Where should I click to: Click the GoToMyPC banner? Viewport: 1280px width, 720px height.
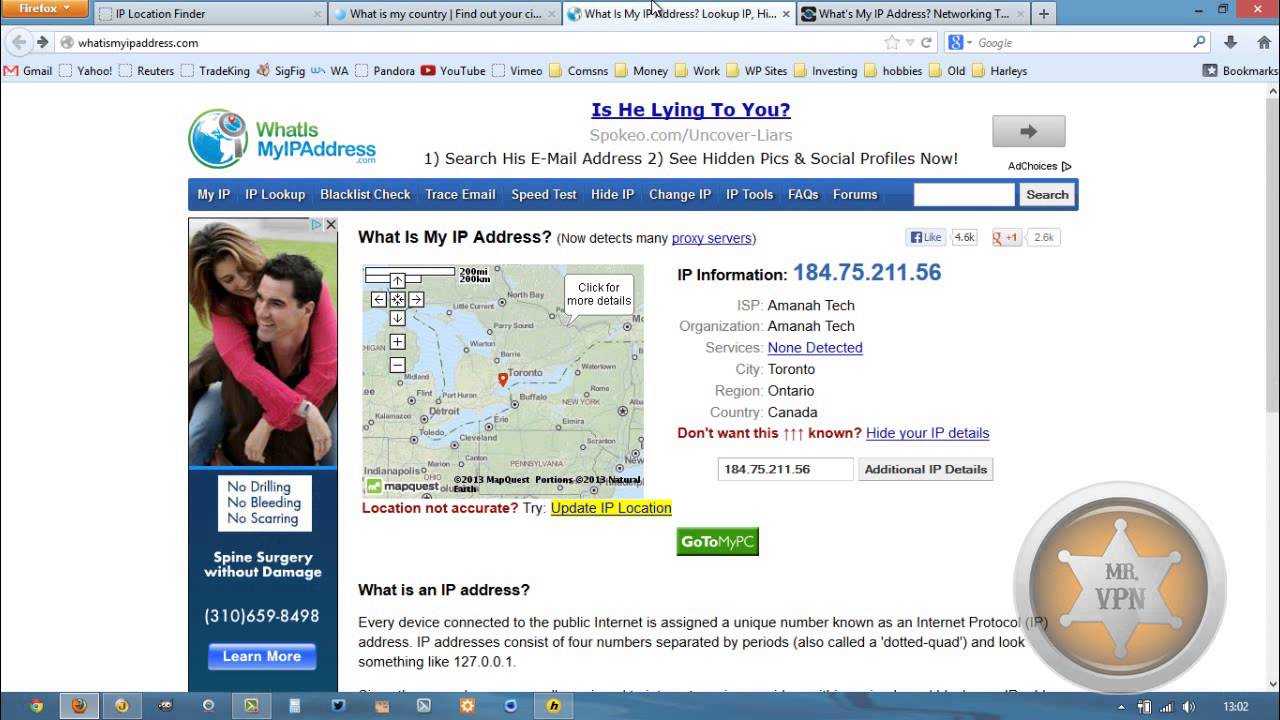pos(717,541)
